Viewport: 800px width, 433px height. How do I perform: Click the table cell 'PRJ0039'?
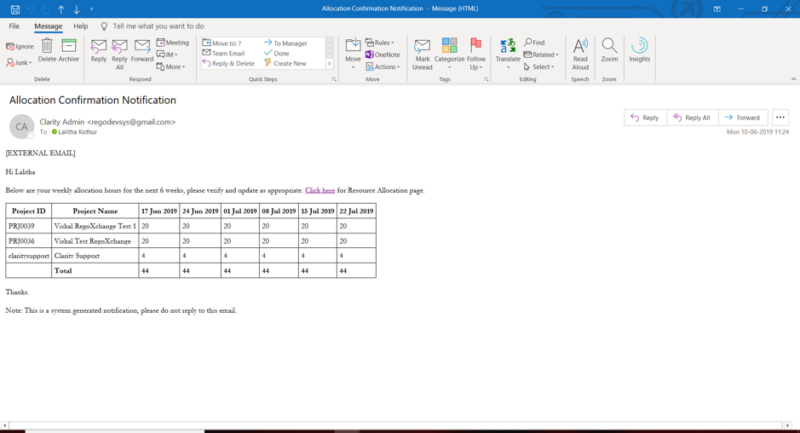point(29,226)
